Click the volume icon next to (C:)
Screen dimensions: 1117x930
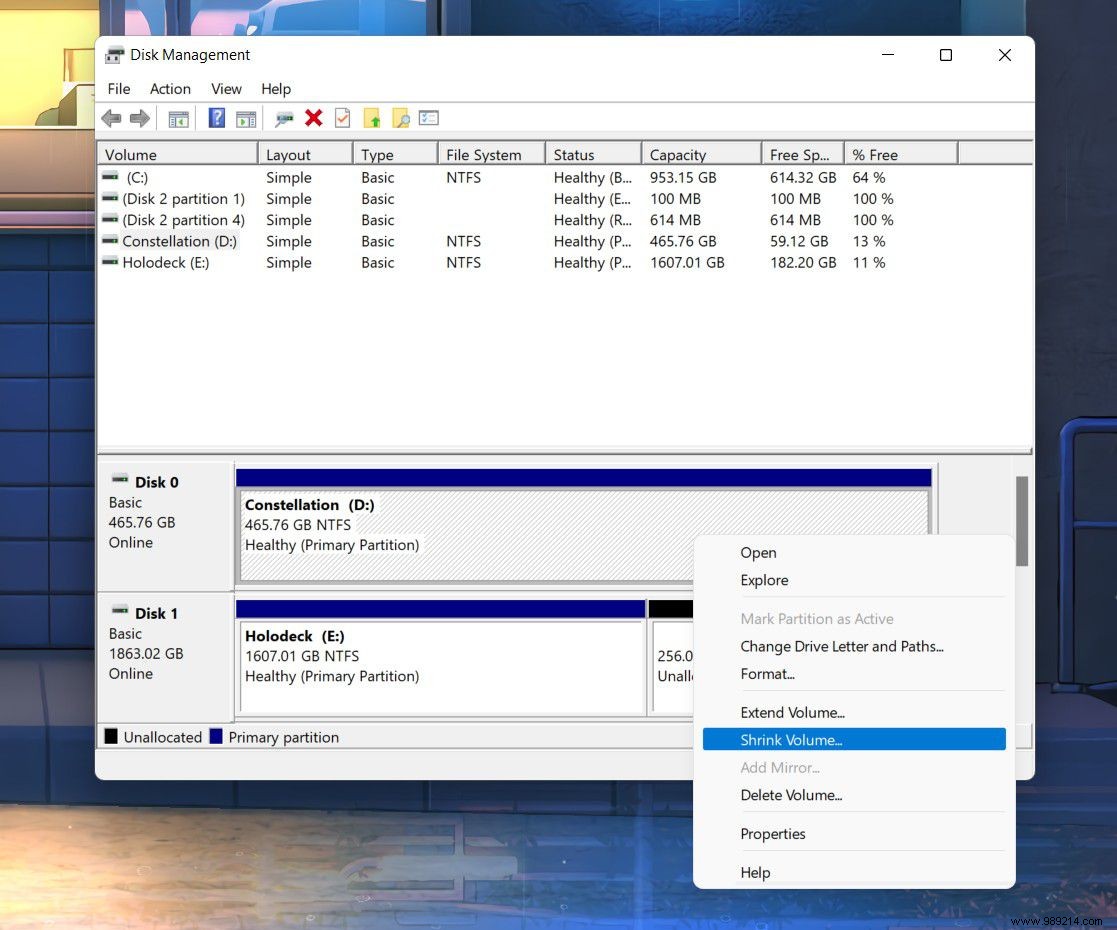109,177
